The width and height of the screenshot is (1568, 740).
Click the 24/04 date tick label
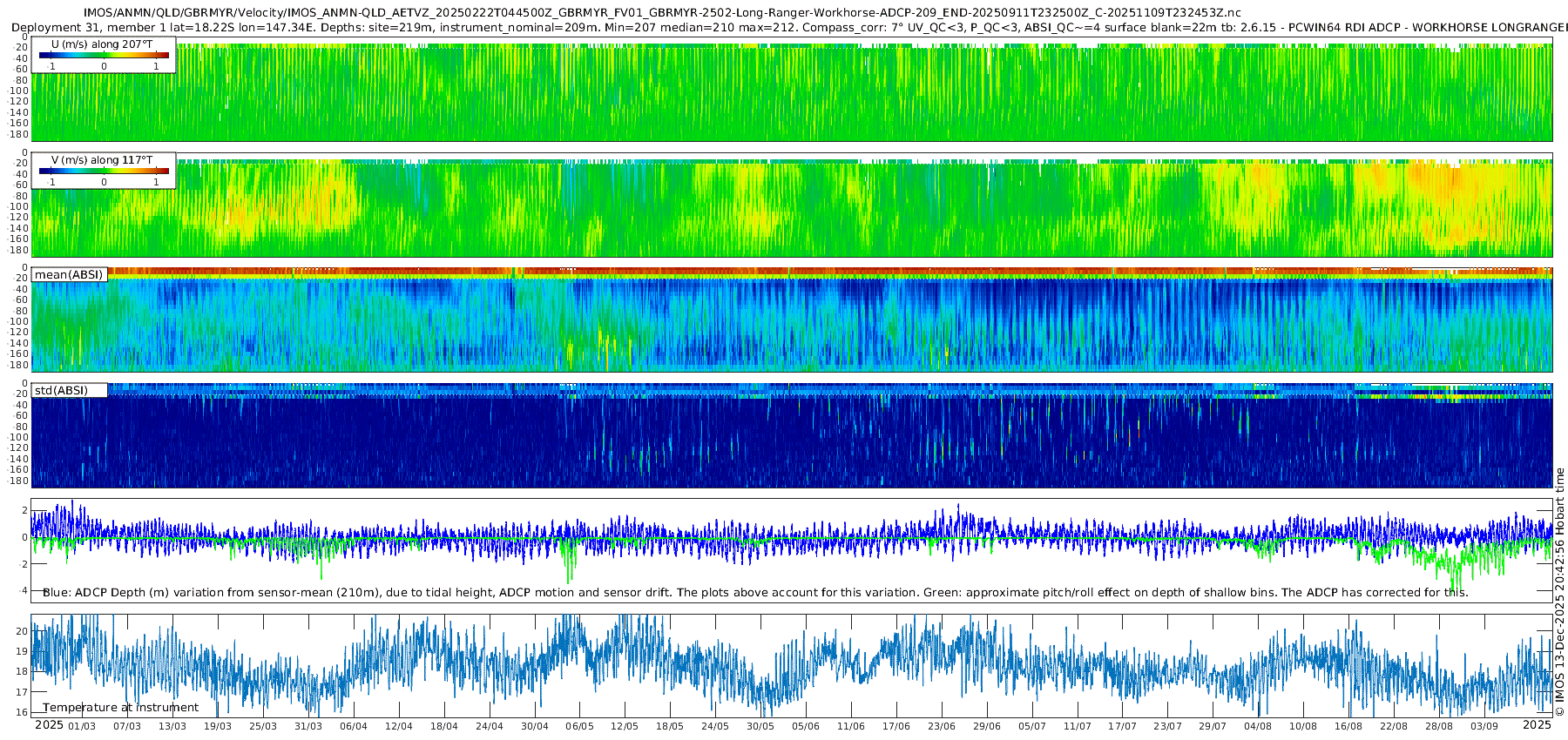click(x=489, y=726)
